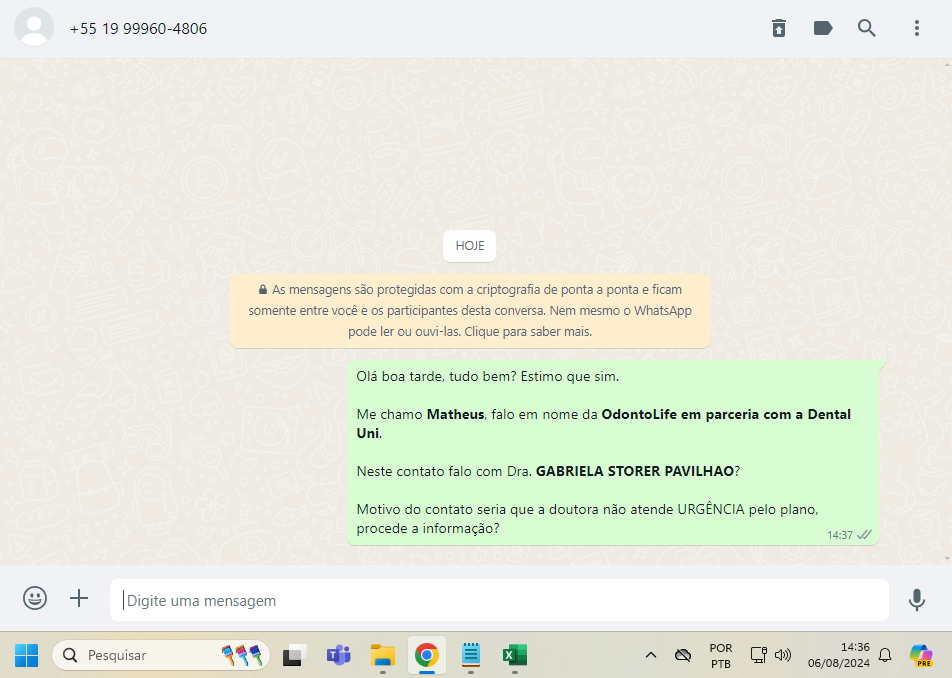Start a voice recording with microphone icon

tap(917, 600)
